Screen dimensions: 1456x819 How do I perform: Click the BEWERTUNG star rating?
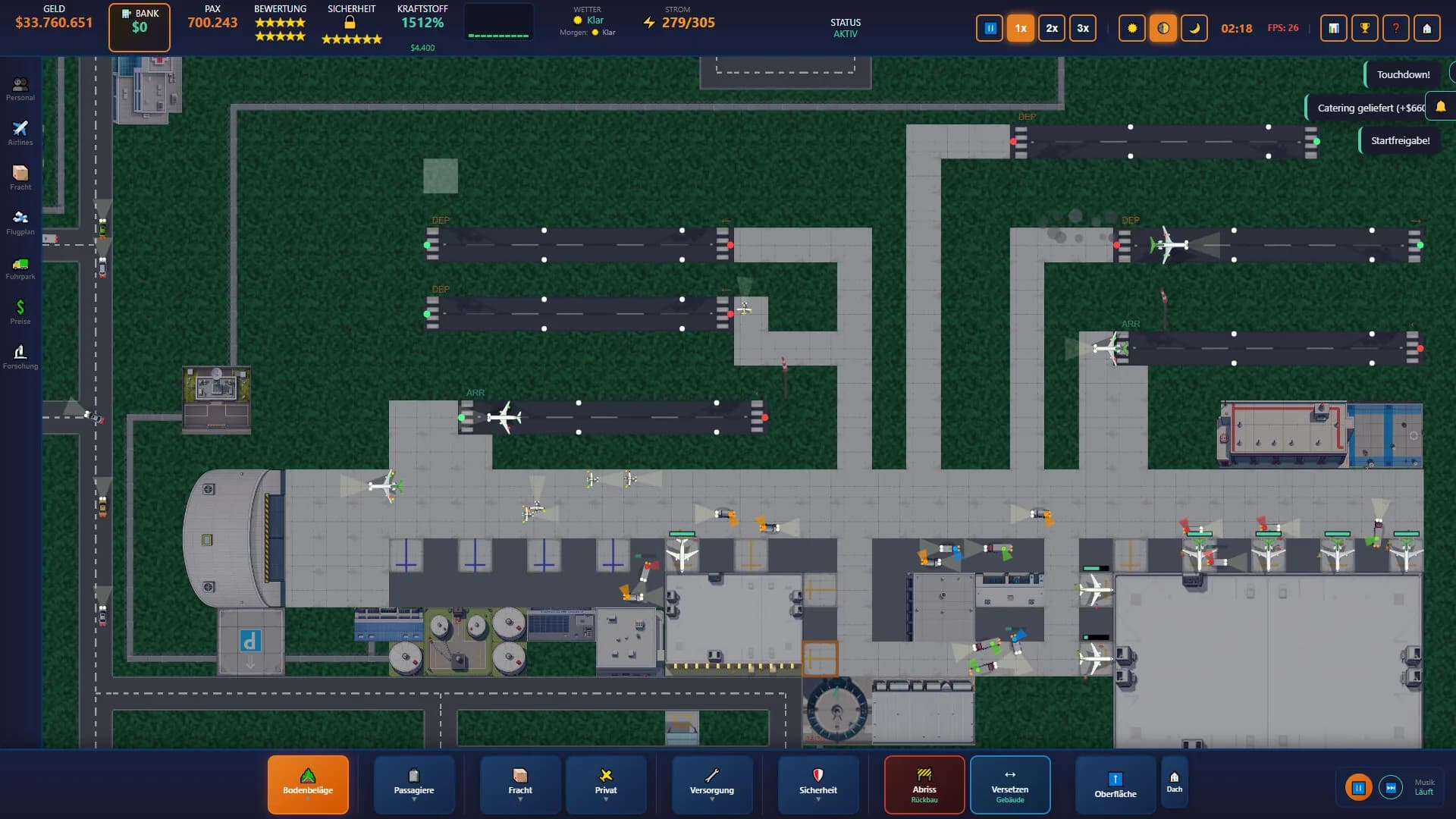tap(281, 29)
